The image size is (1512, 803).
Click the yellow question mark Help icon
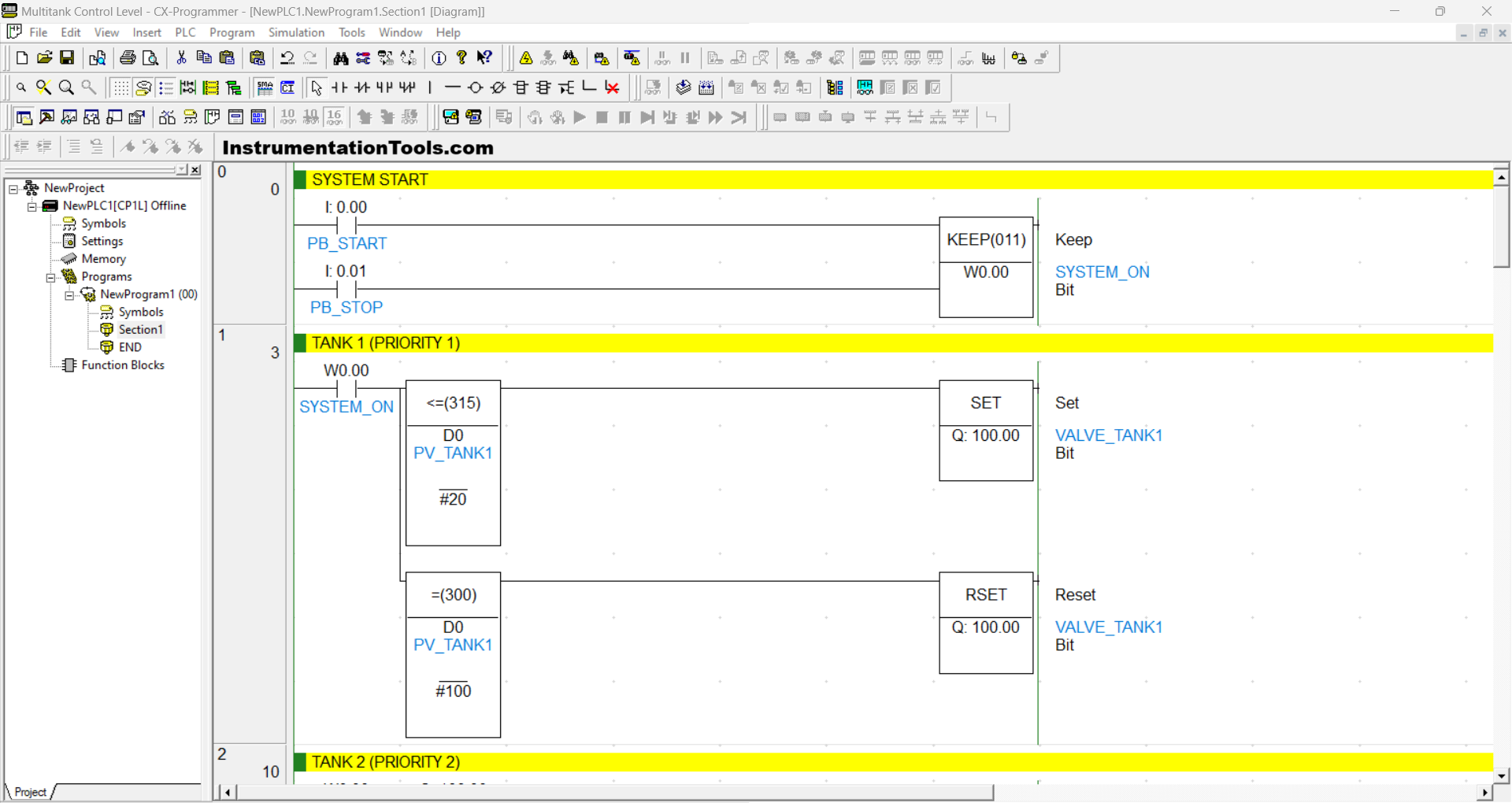pyautogui.click(x=462, y=58)
